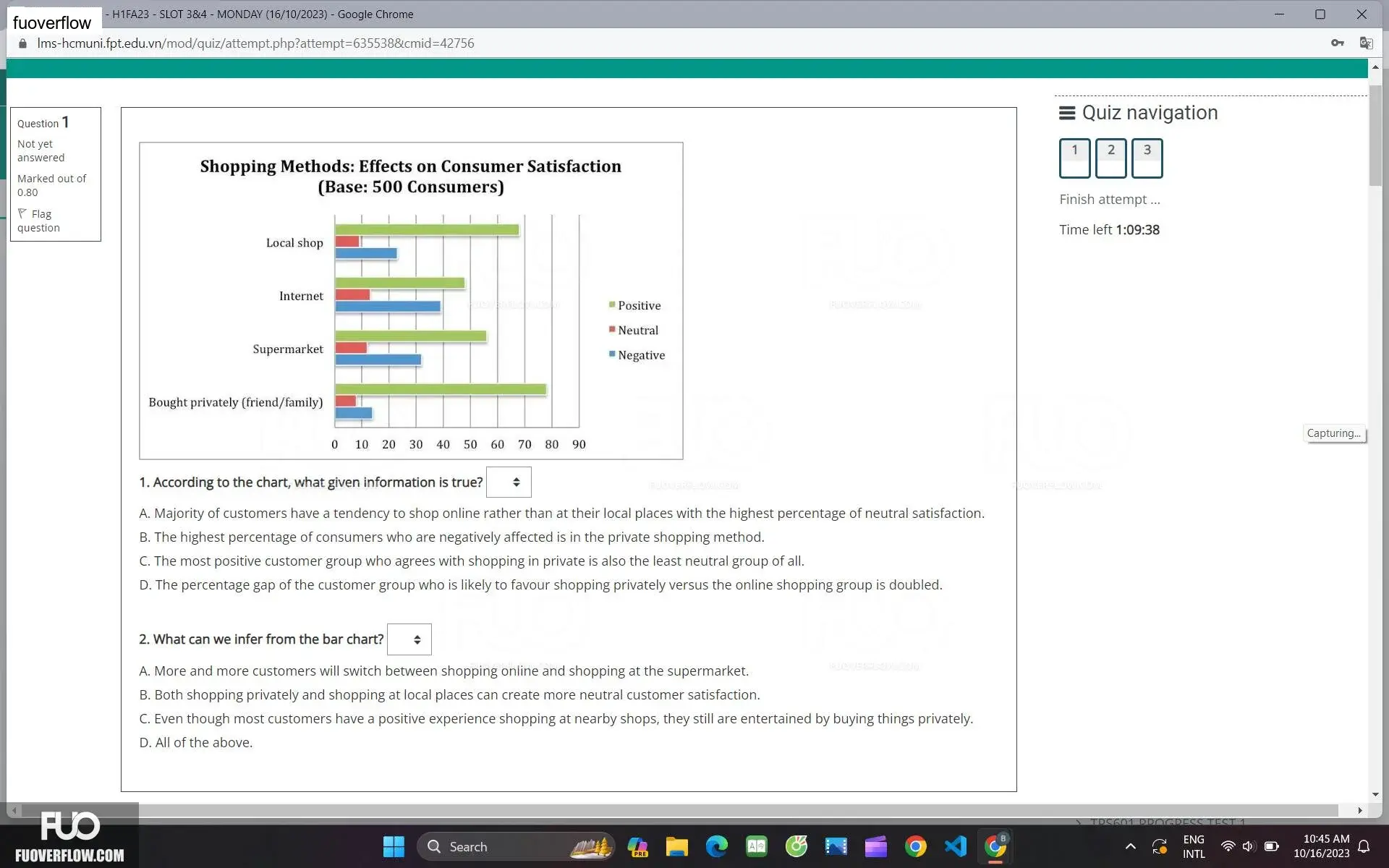Flag question 1

click(x=38, y=221)
